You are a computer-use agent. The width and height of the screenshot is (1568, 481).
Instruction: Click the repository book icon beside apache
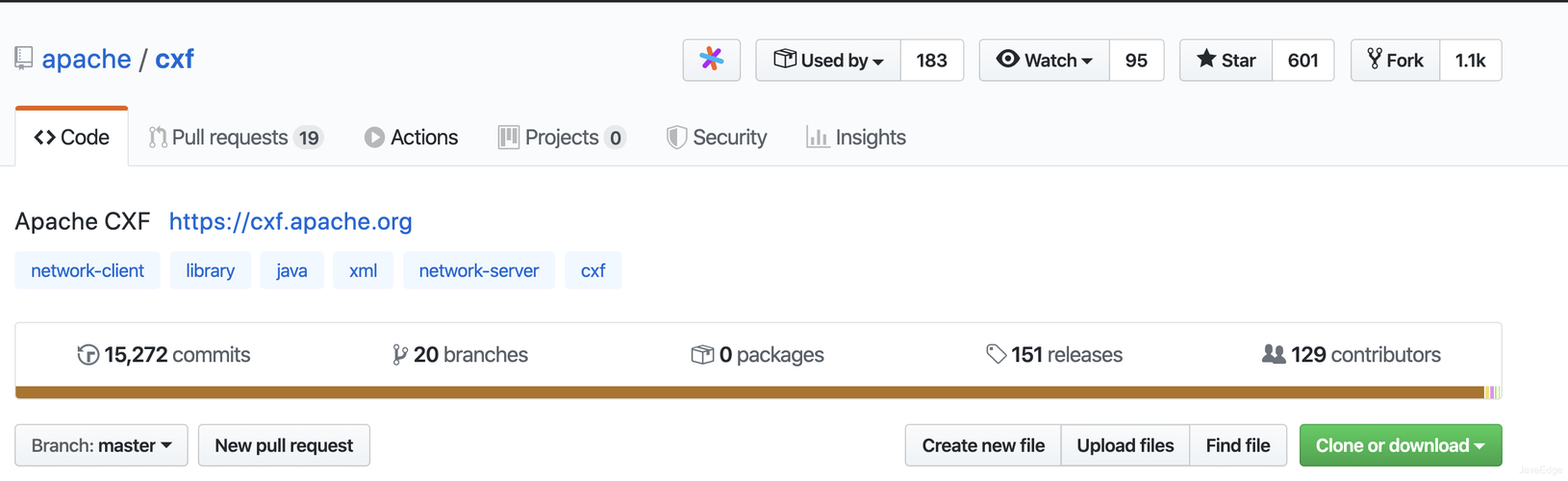[24, 59]
